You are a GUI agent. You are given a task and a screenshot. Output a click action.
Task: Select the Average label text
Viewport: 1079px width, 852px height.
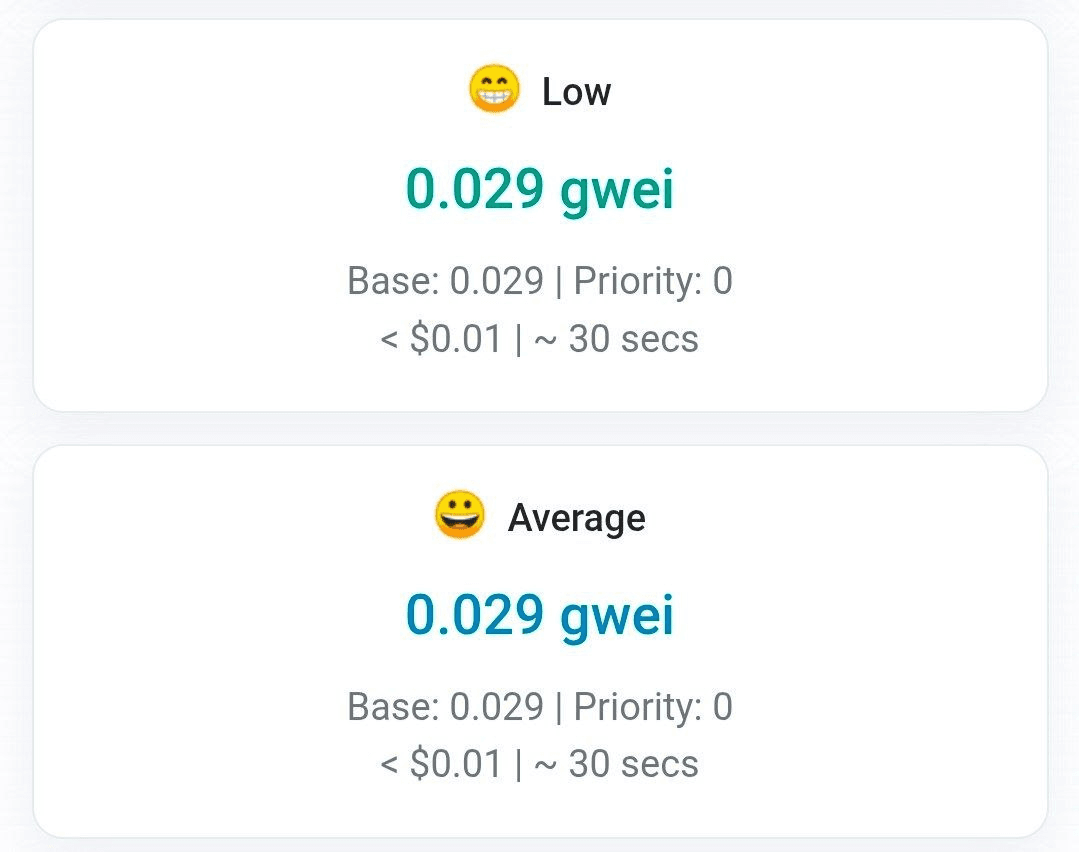tap(576, 518)
